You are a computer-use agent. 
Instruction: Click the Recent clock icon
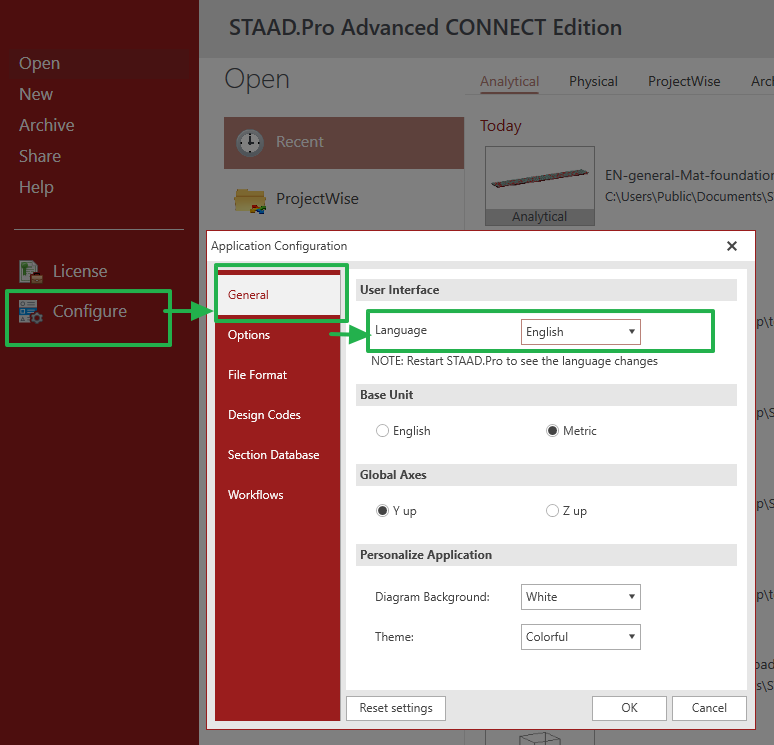pos(250,143)
